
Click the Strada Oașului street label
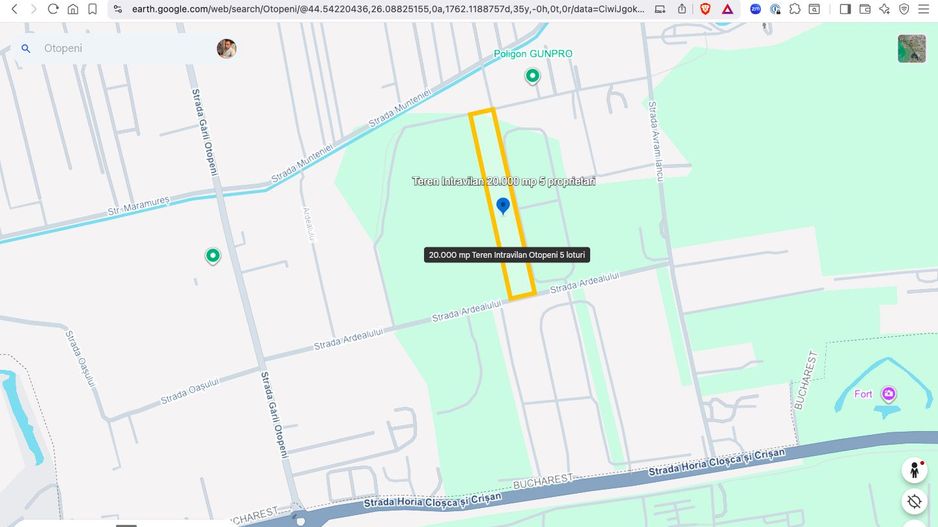pyautogui.click(x=190, y=391)
